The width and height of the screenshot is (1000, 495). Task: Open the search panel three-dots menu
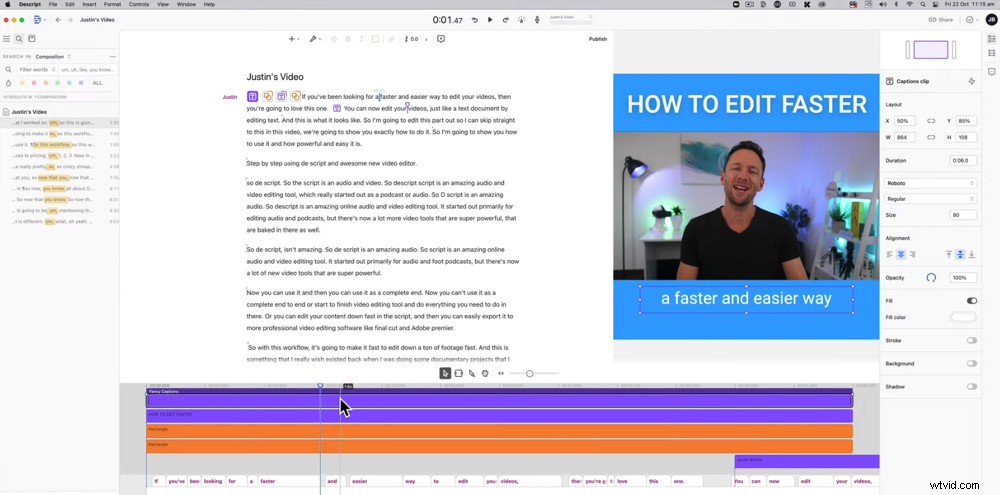pos(113,56)
